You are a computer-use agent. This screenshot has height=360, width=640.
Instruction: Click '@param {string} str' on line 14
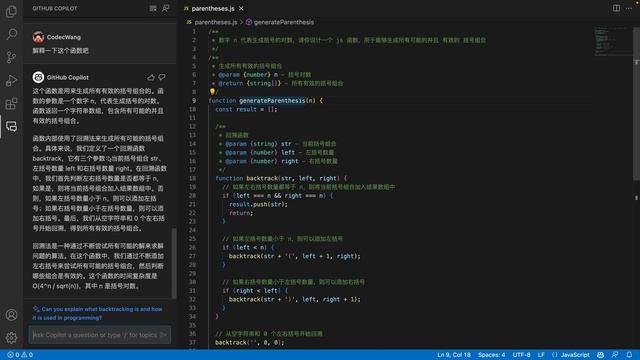pos(258,144)
